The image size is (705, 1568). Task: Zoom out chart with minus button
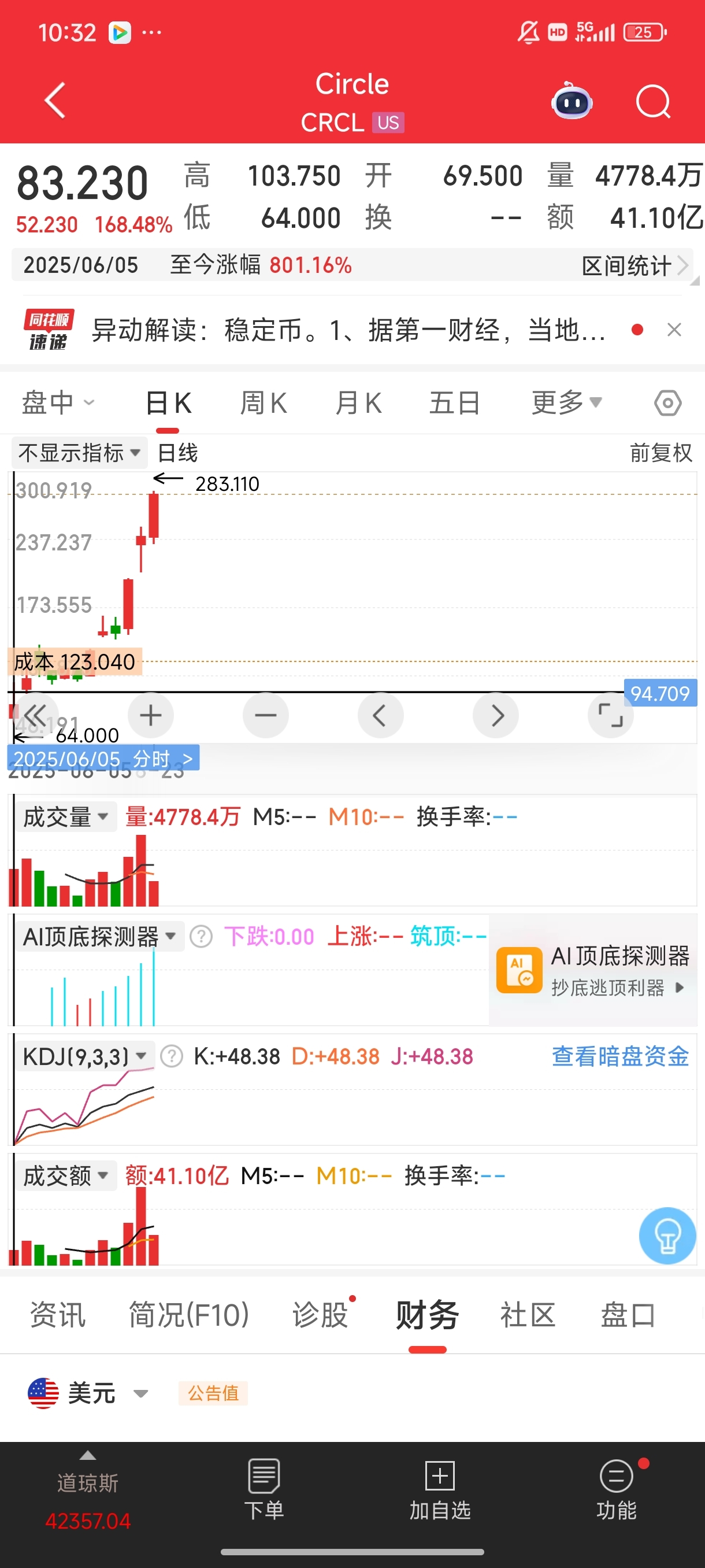(266, 715)
